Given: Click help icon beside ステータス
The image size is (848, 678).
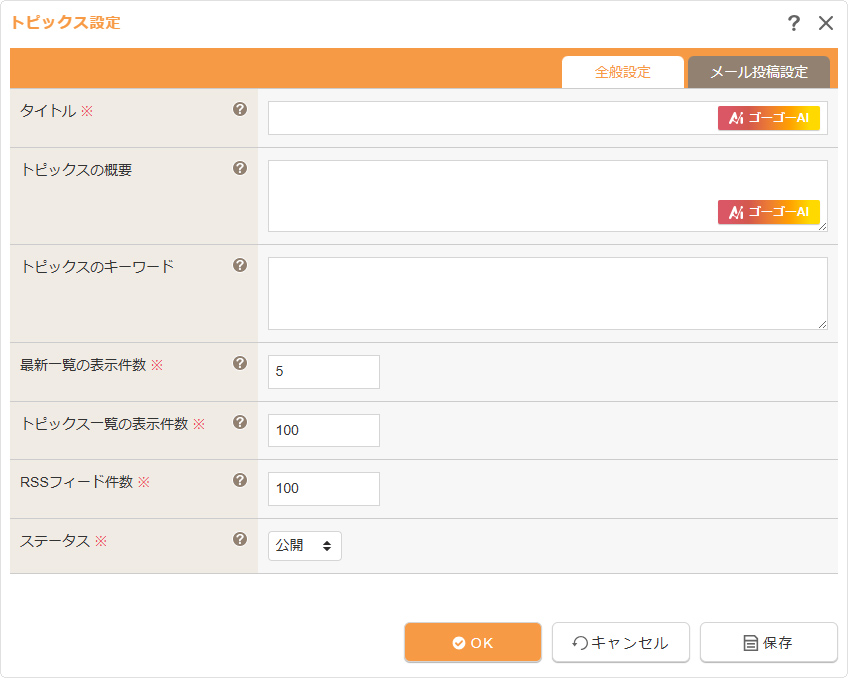Looking at the screenshot, I should tap(240, 539).
